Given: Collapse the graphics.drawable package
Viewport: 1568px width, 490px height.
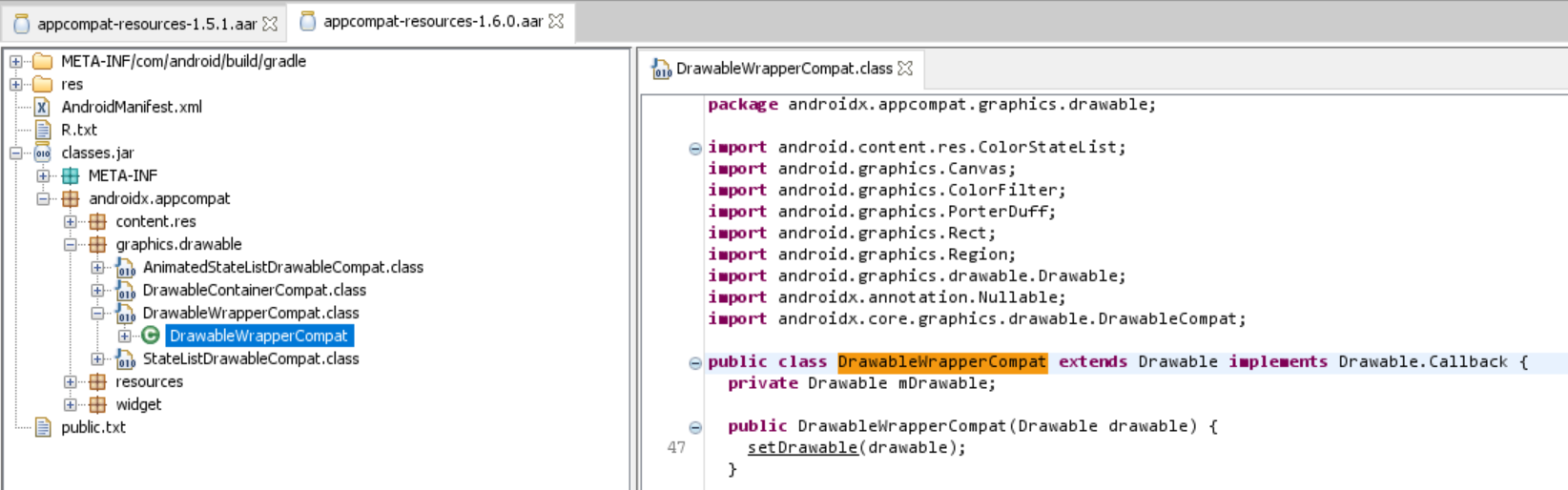Looking at the screenshot, I should point(71,244).
